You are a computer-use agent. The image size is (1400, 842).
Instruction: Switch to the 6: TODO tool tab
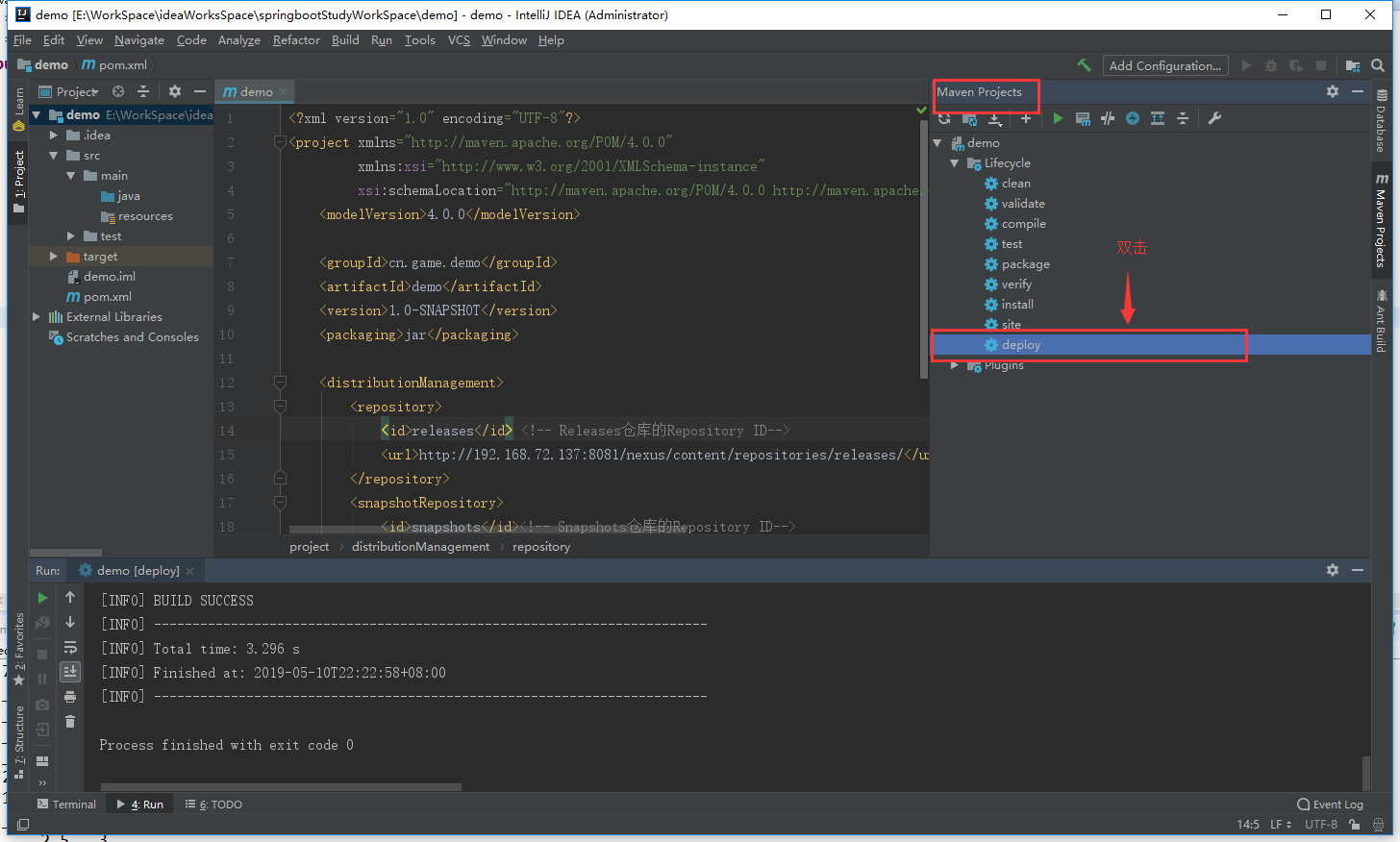[213, 805]
